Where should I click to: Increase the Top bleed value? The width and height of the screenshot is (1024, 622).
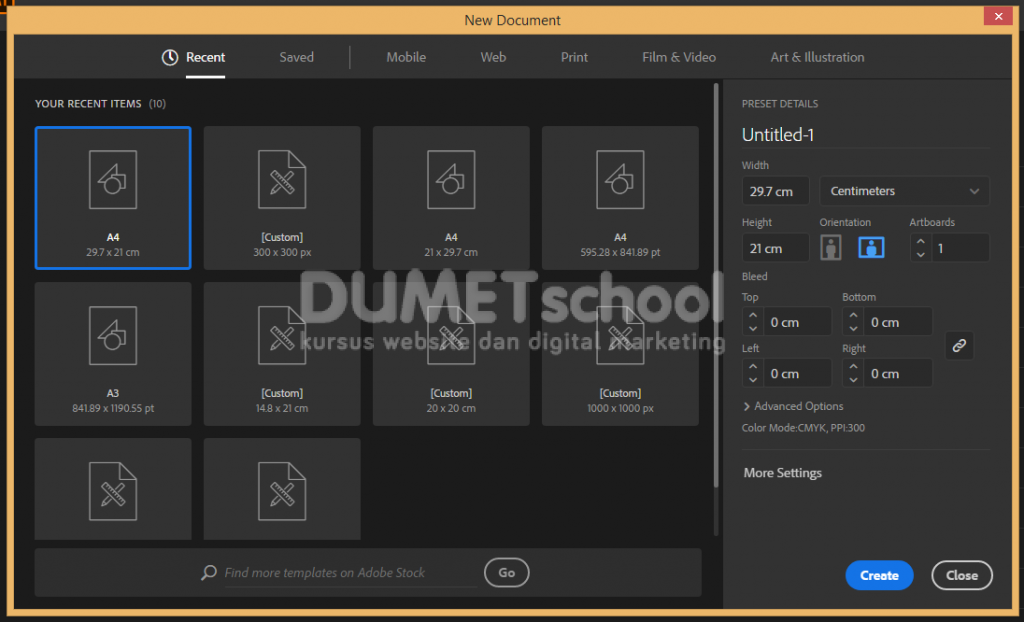click(x=753, y=316)
